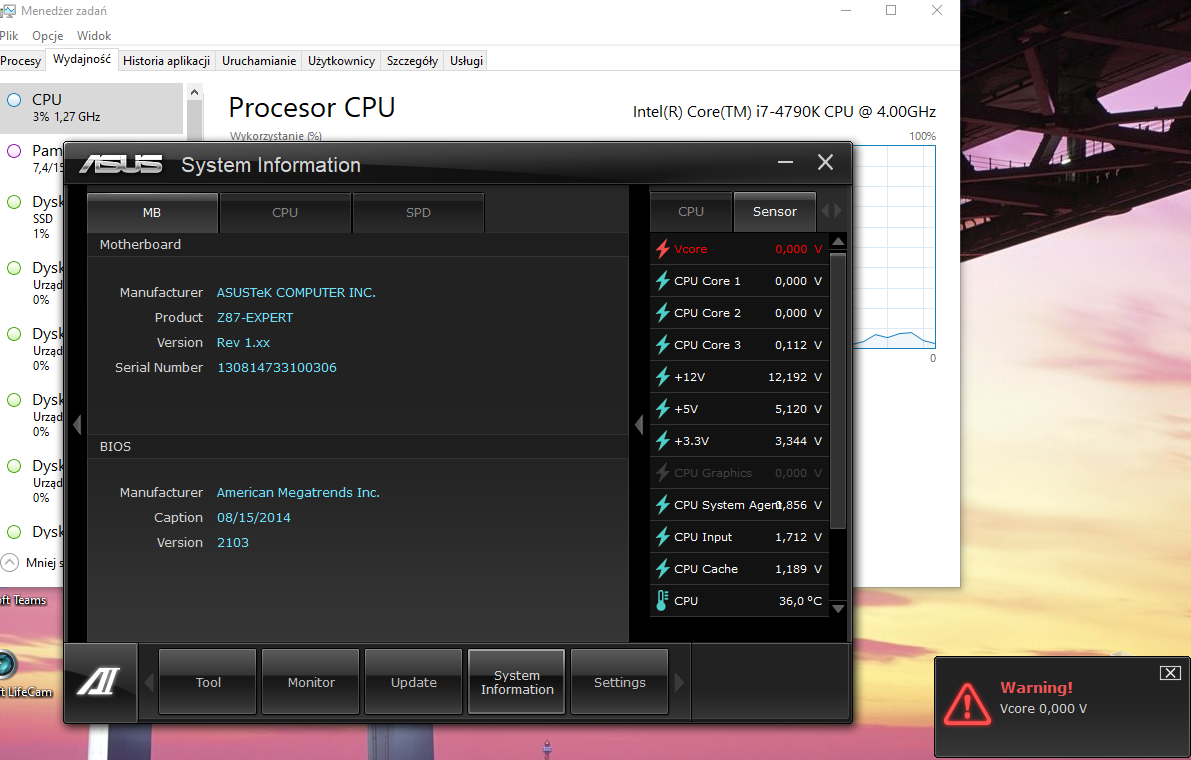Click the CPU Cache voltage bolt icon
The height and width of the screenshot is (760, 1191).
pos(662,568)
